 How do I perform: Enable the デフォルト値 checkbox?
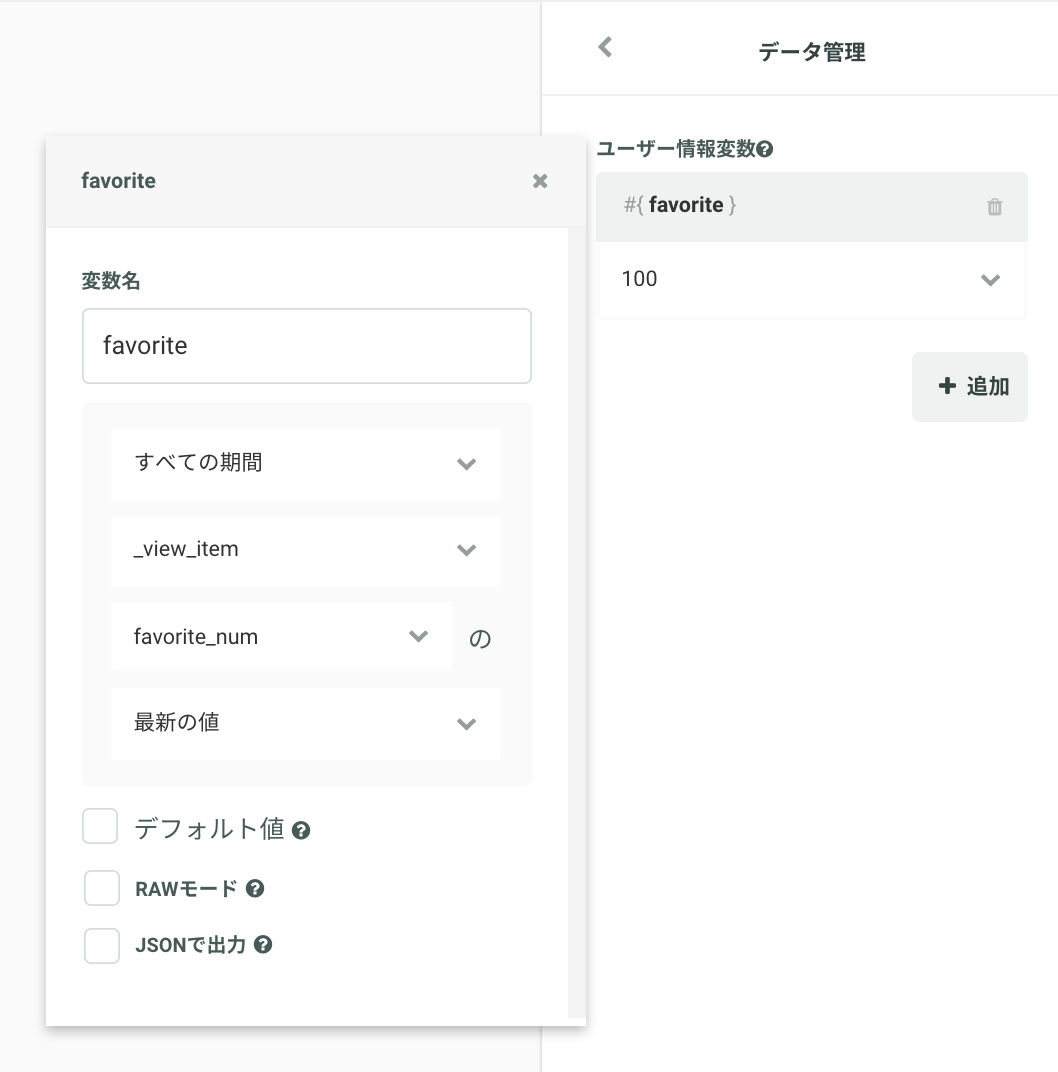point(100,826)
